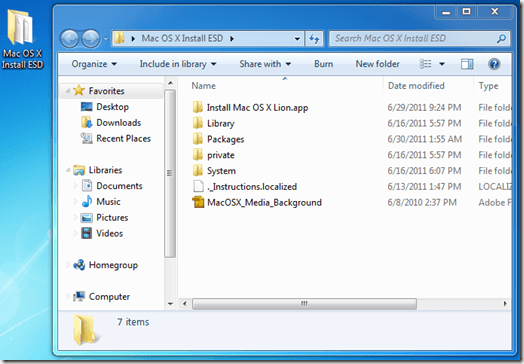This screenshot has height=364, width=524.
Task: Expand the Homegroup node
Action: click(x=68, y=265)
